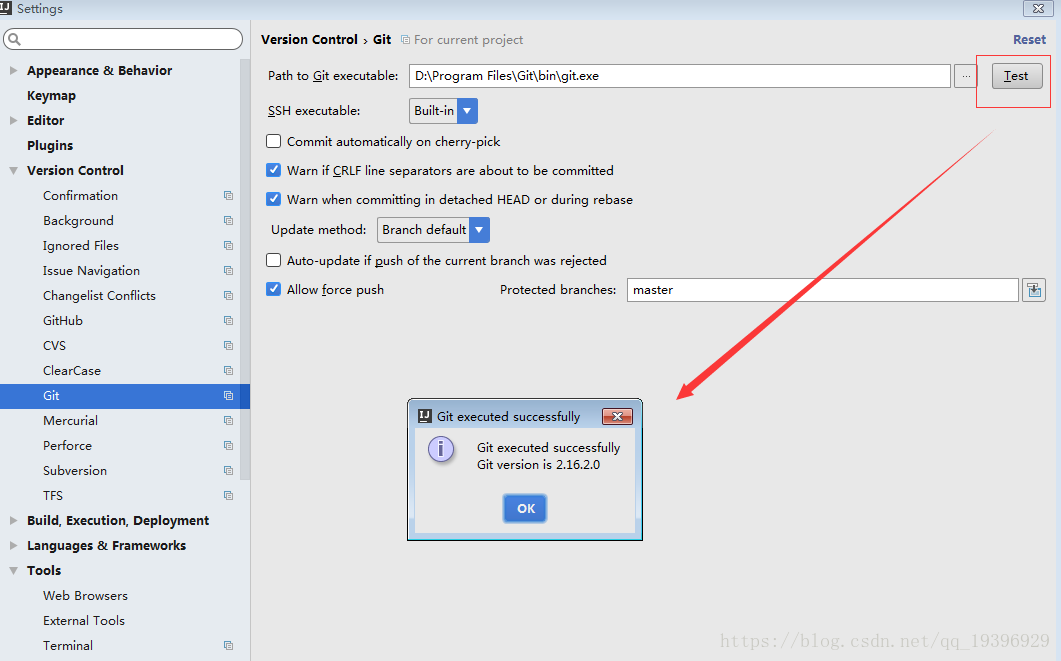Open the Perforce settings page

click(x=68, y=446)
